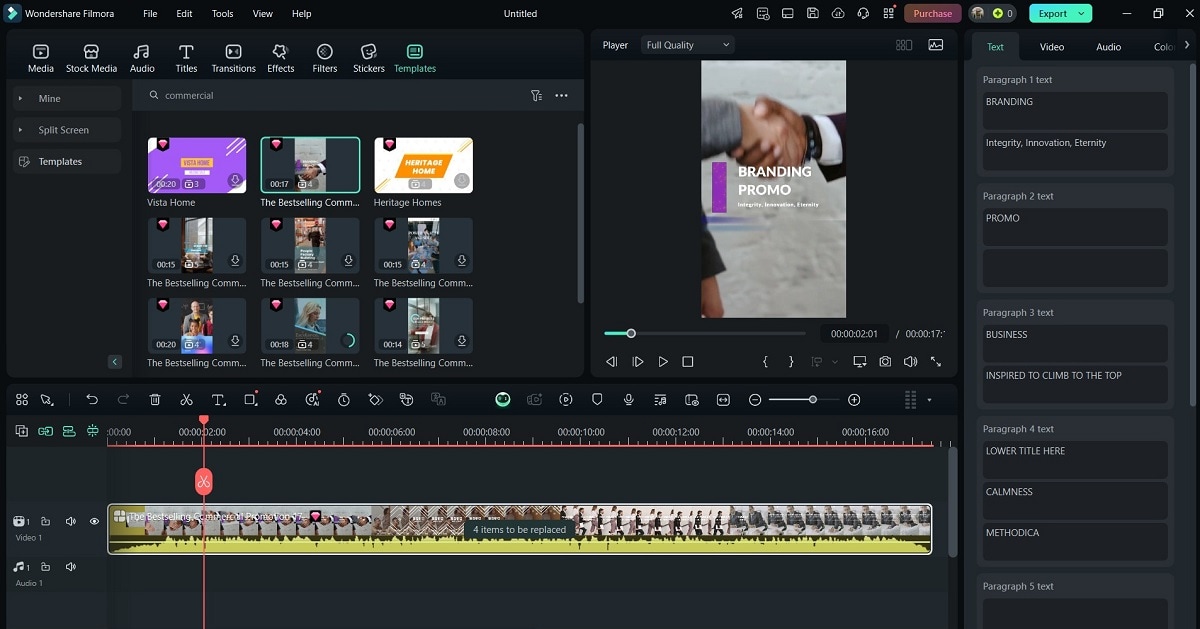This screenshot has width=1200, height=629.
Task: Select the Heritage Homes template thumbnail
Action: pos(423,165)
